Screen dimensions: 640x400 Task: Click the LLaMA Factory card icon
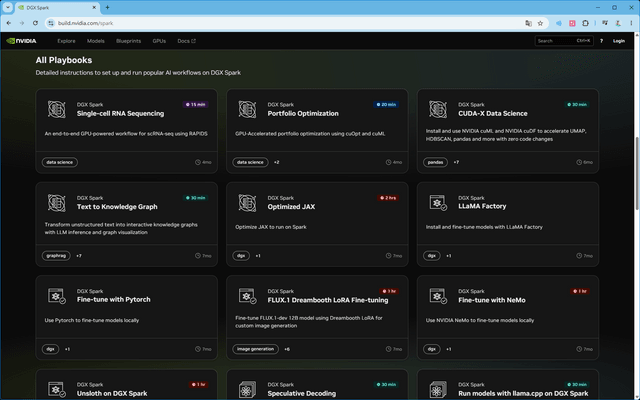pos(438,203)
